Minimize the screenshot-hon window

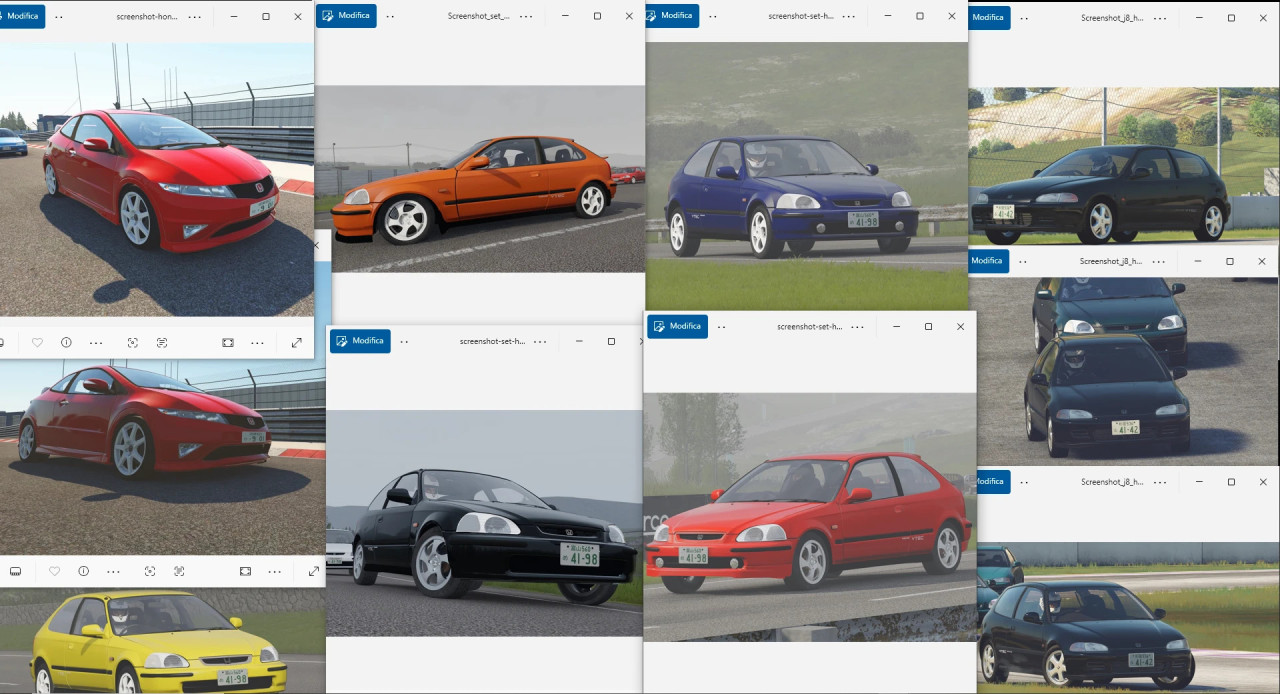pyautogui.click(x=233, y=17)
